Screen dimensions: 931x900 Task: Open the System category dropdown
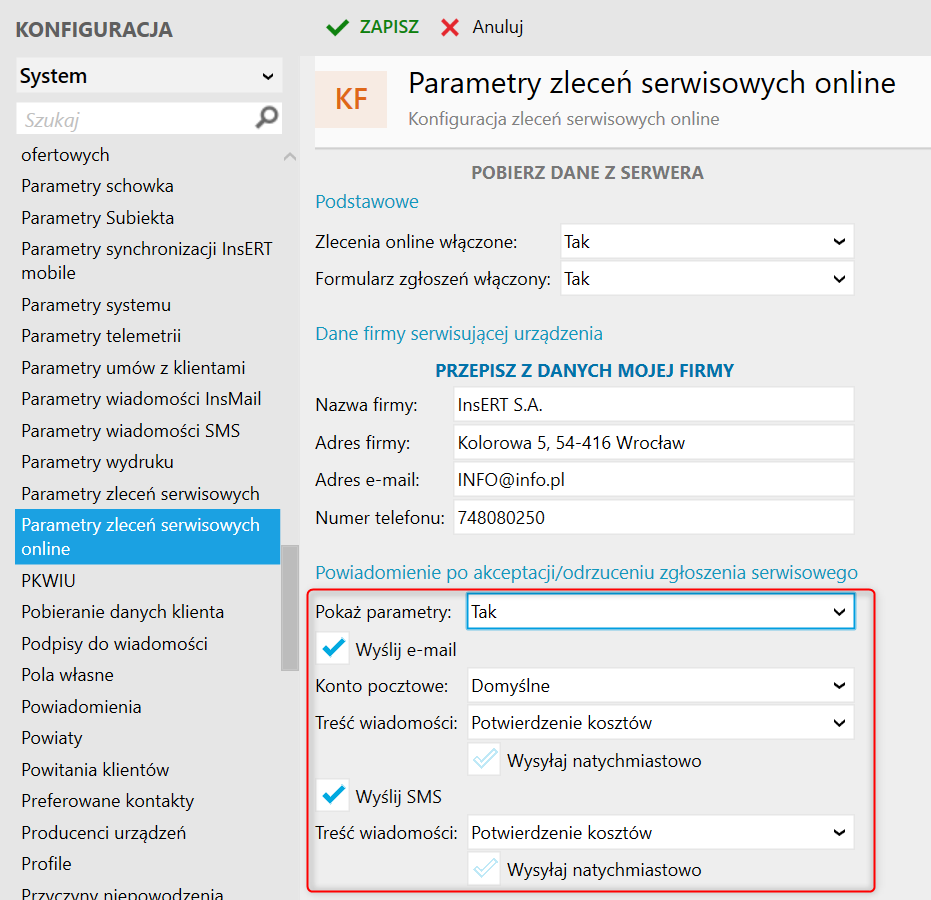[149, 76]
